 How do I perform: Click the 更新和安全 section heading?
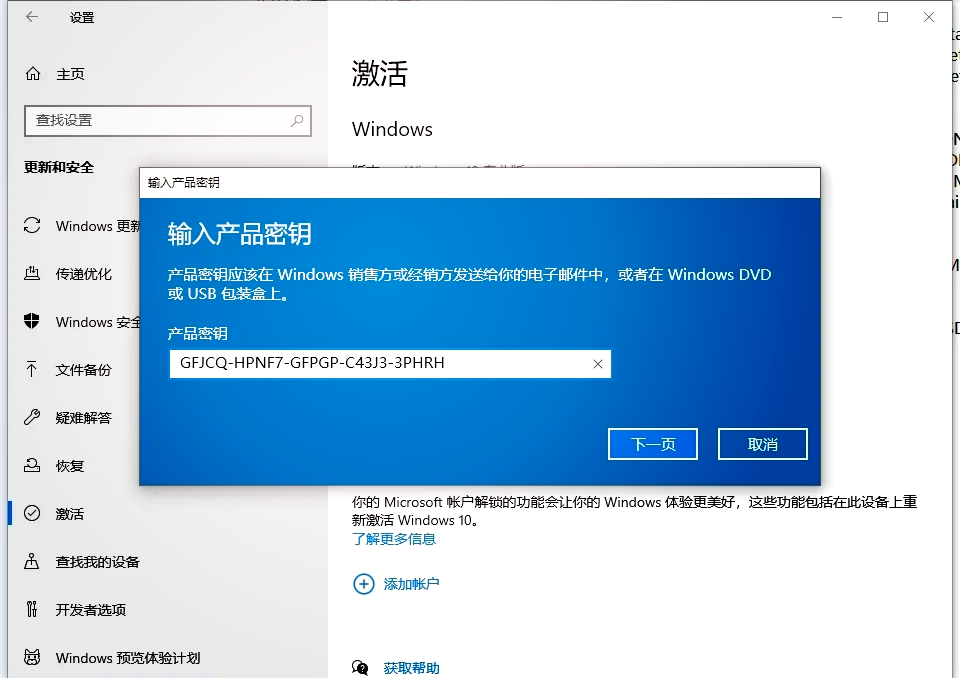point(59,167)
